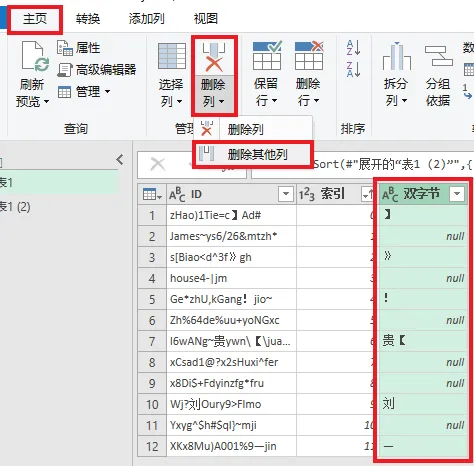Click the 双字节 cell showing 贵【
This screenshot has width=474, height=466.
pos(424,341)
